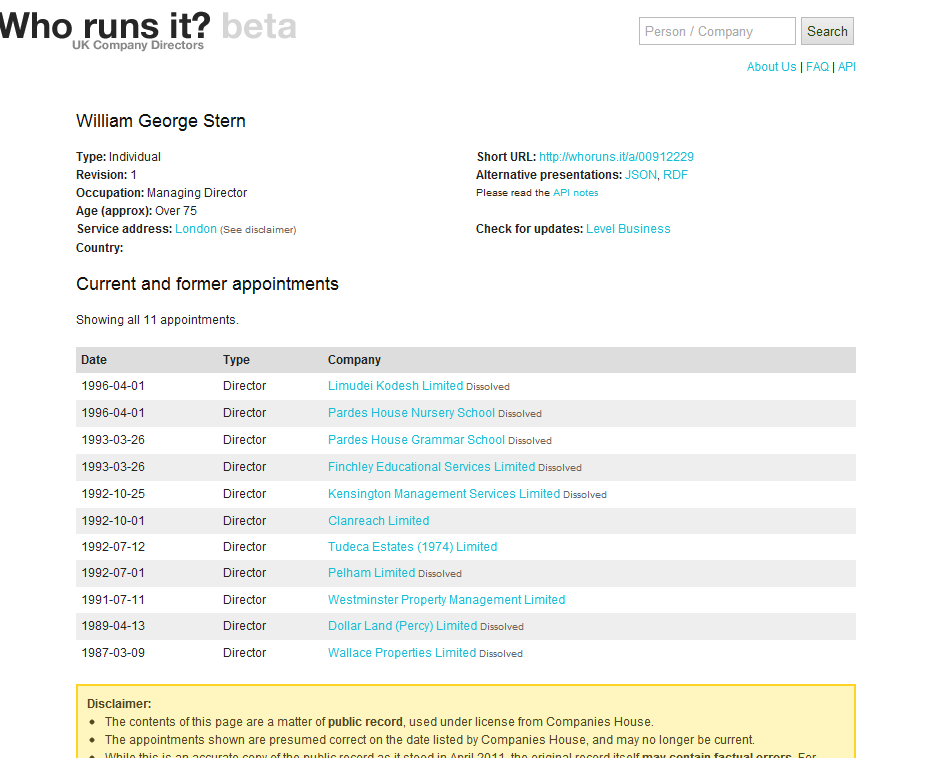
Task: Open the API link in header
Action: click(x=846, y=67)
